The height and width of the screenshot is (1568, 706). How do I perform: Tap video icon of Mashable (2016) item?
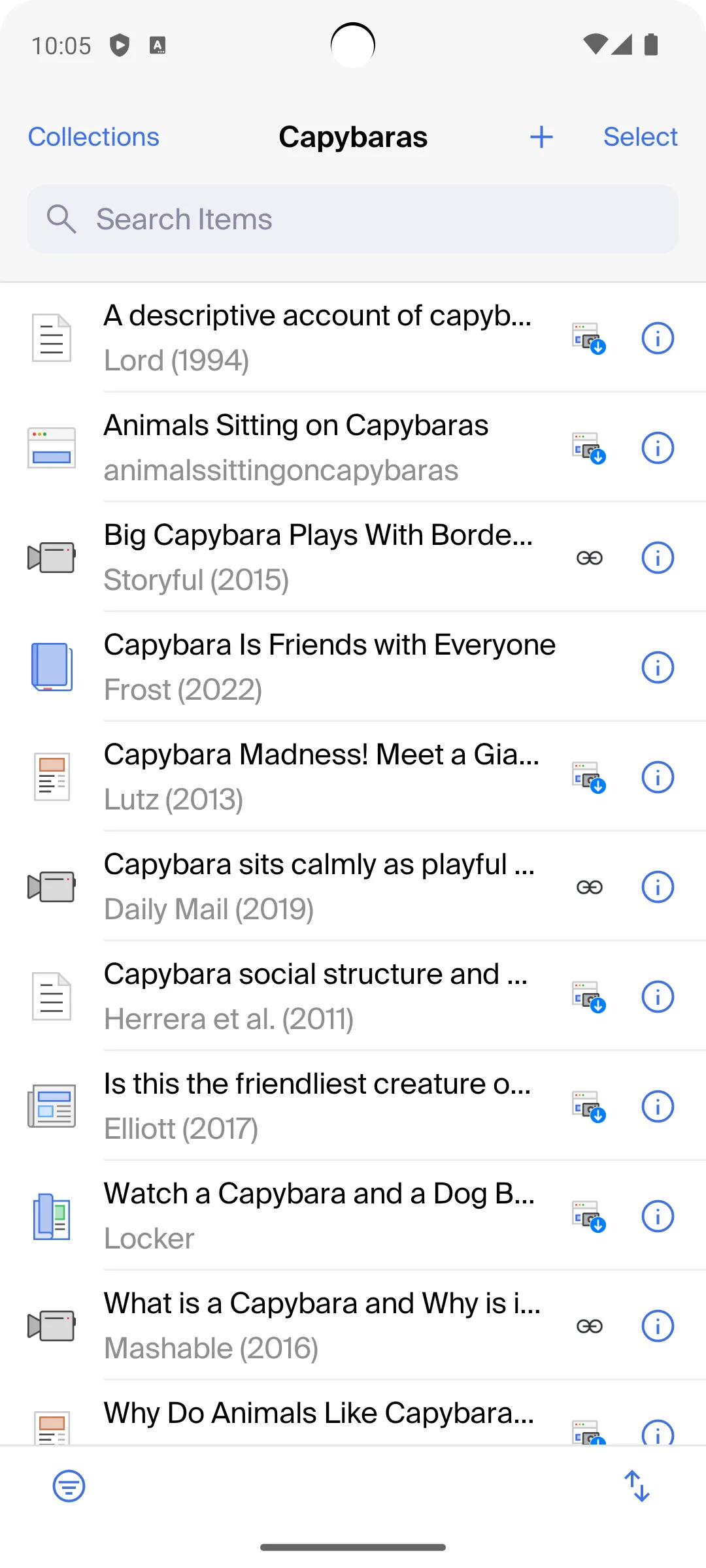pyautogui.click(x=52, y=1326)
